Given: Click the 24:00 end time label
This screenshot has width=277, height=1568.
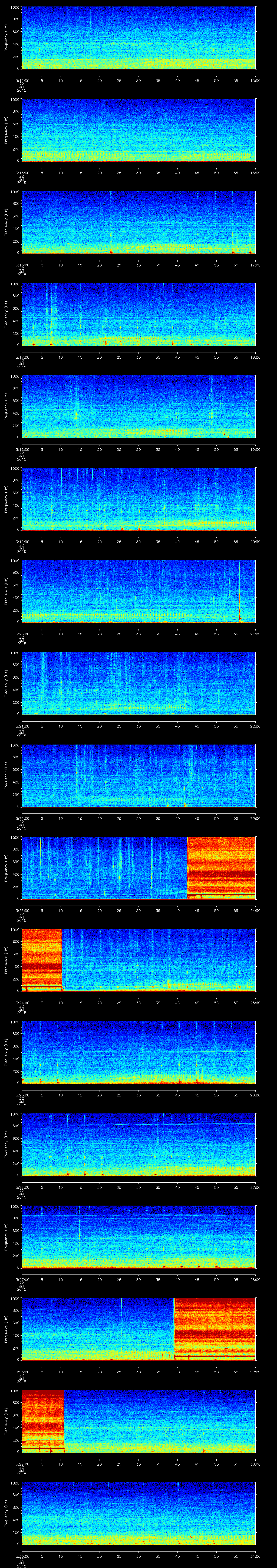Looking at the screenshot, I should tap(255, 910).
